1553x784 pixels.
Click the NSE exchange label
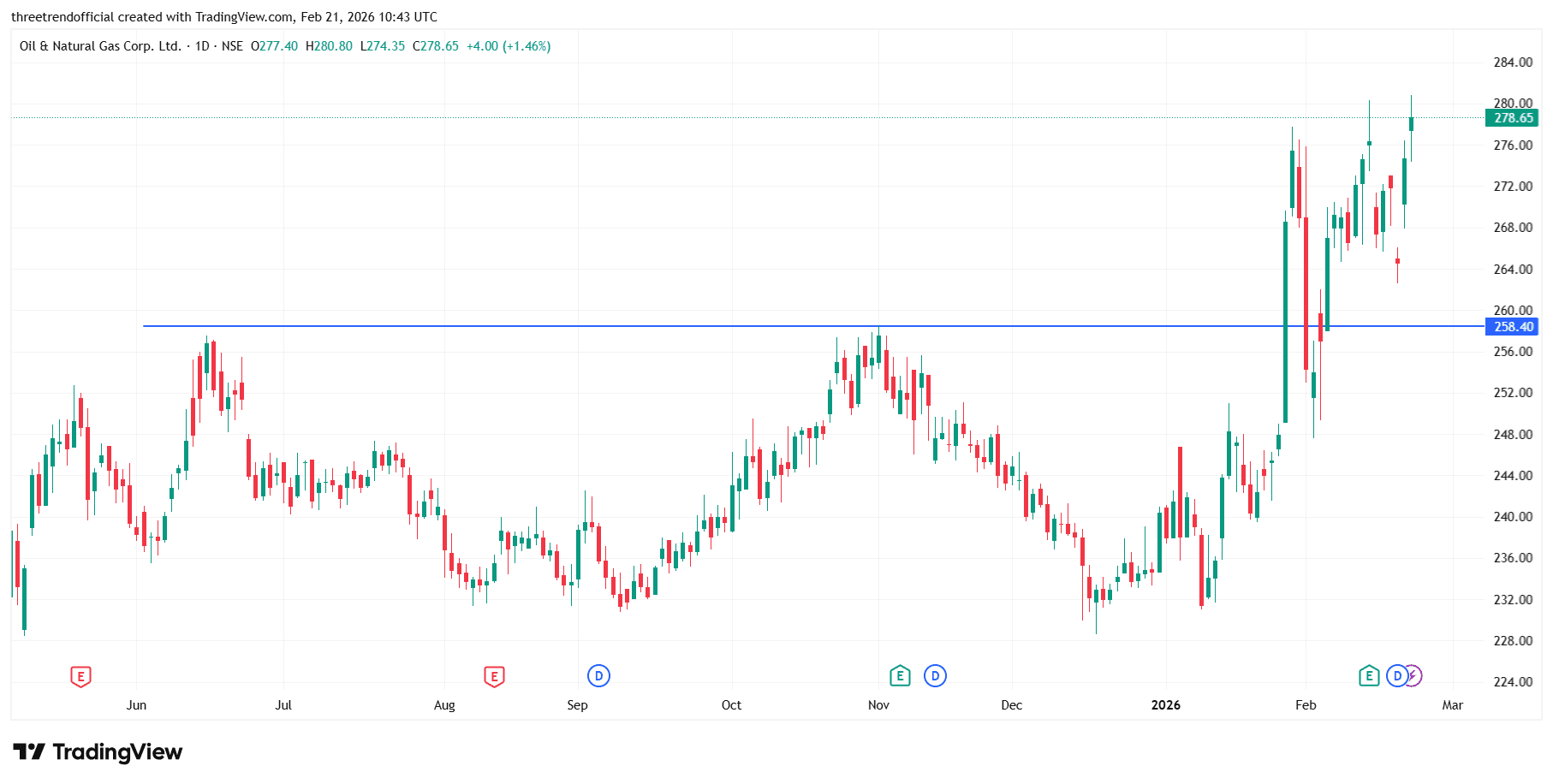point(232,46)
